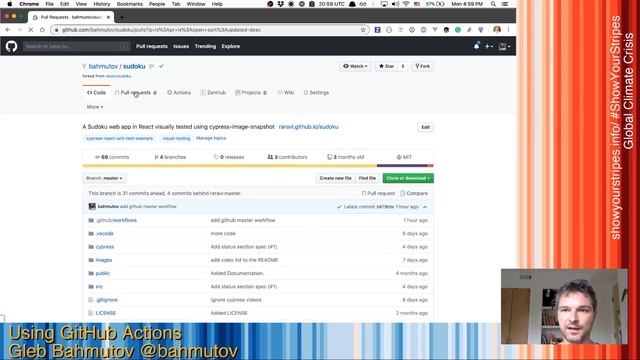This screenshot has width=640, height=360.
Task: Go to browser home icon
Action: pyautogui.click(x=42, y=30)
